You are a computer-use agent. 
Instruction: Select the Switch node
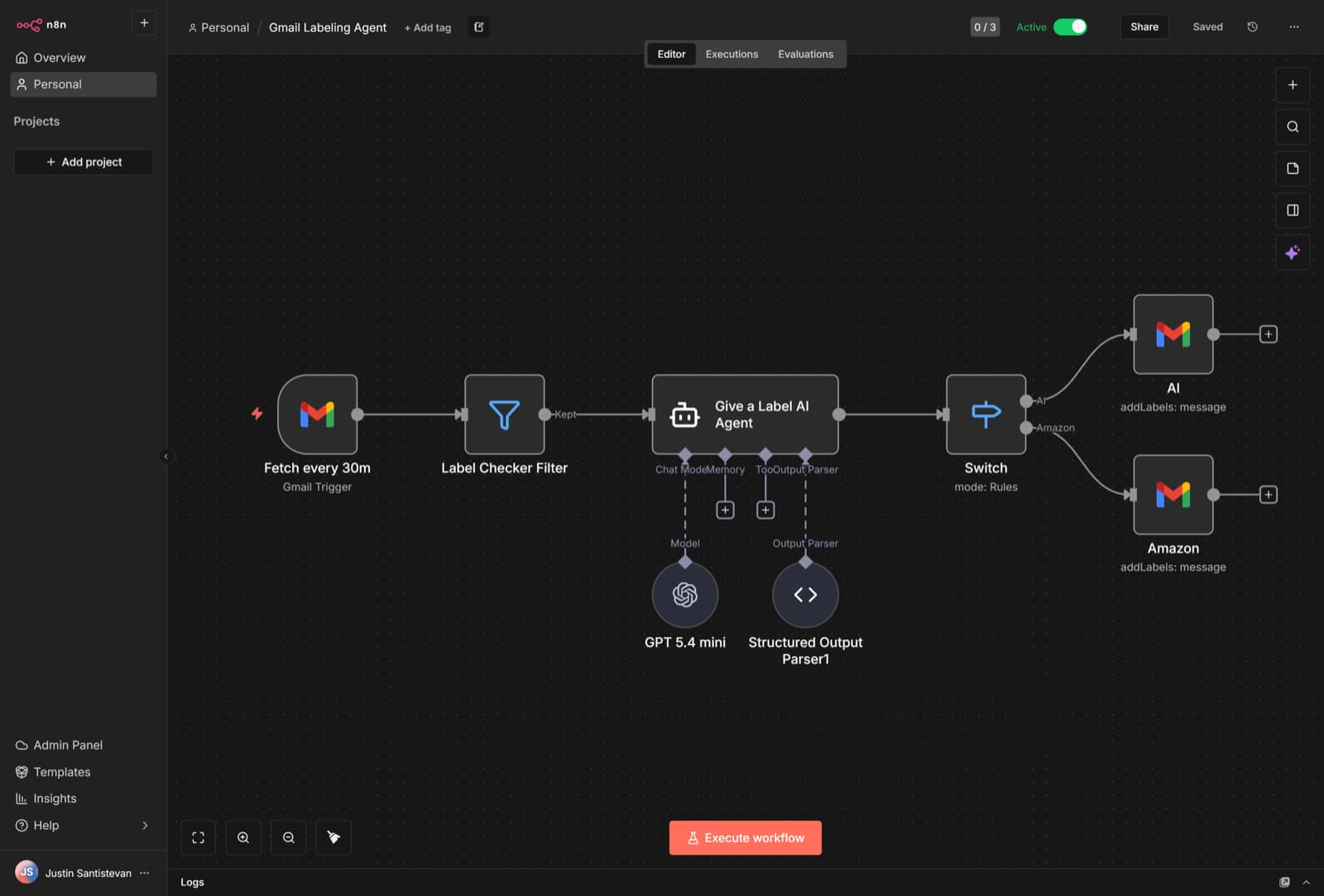[986, 414]
